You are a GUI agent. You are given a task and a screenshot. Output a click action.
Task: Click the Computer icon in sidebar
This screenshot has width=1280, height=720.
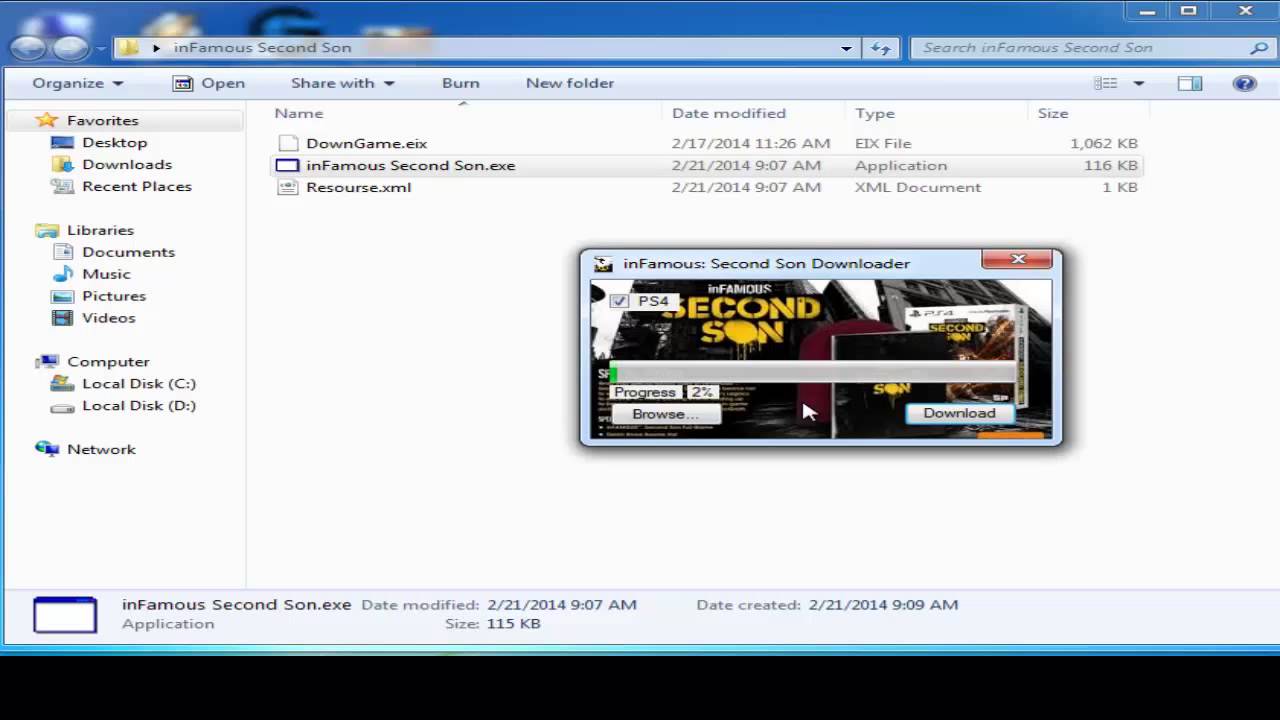(x=46, y=362)
